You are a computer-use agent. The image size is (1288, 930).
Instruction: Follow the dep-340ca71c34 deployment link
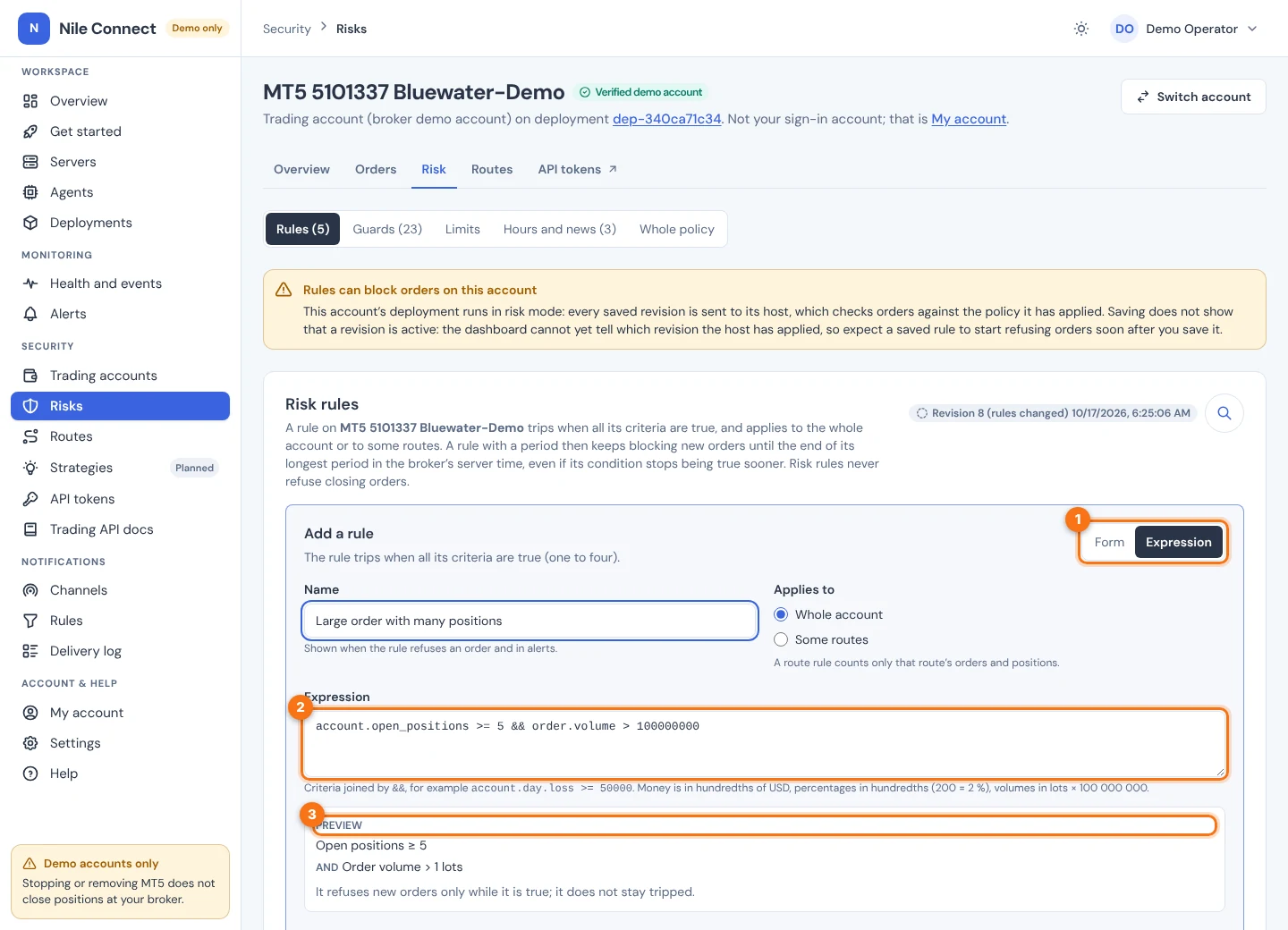pos(666,119)
